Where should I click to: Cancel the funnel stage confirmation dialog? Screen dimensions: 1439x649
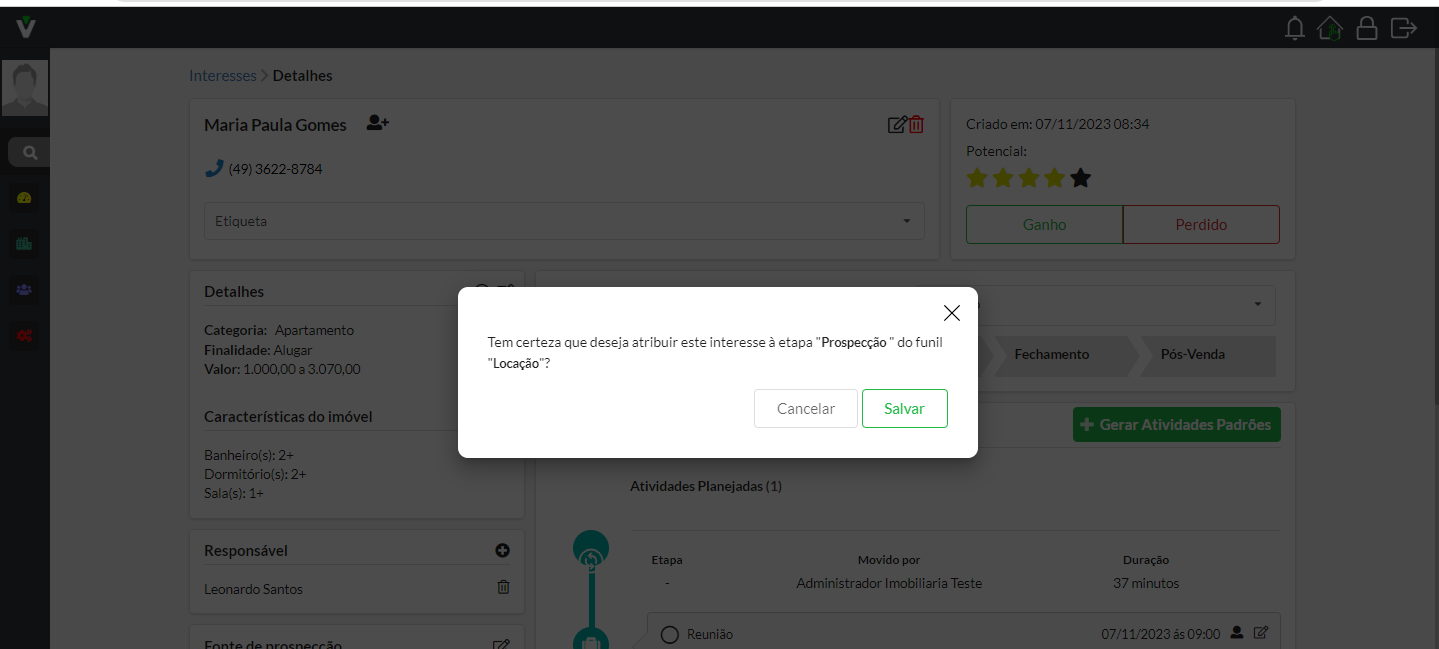pyautogui.click(x=805, y=408)
